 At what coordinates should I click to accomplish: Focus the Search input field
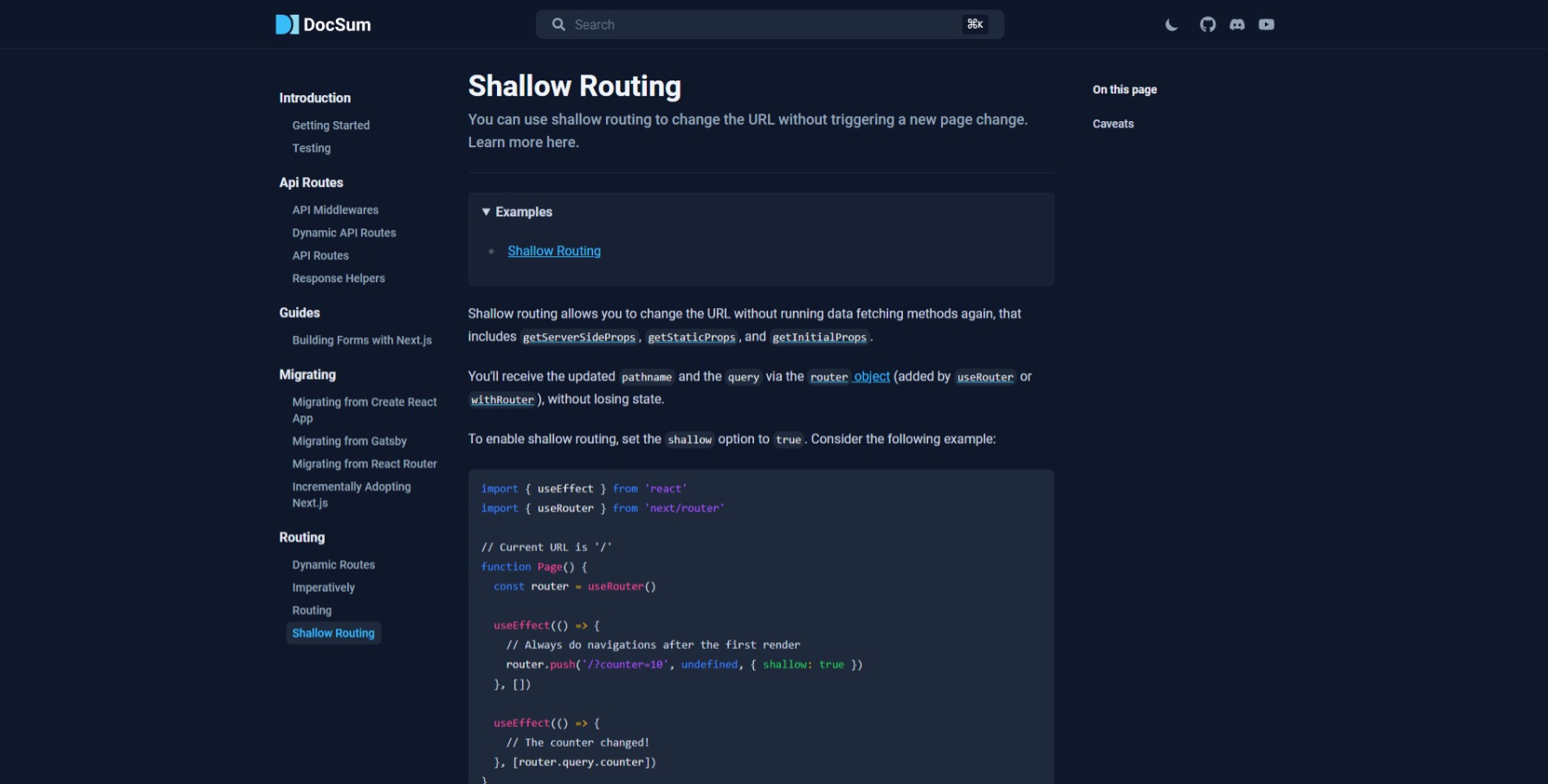click(770, 24)
